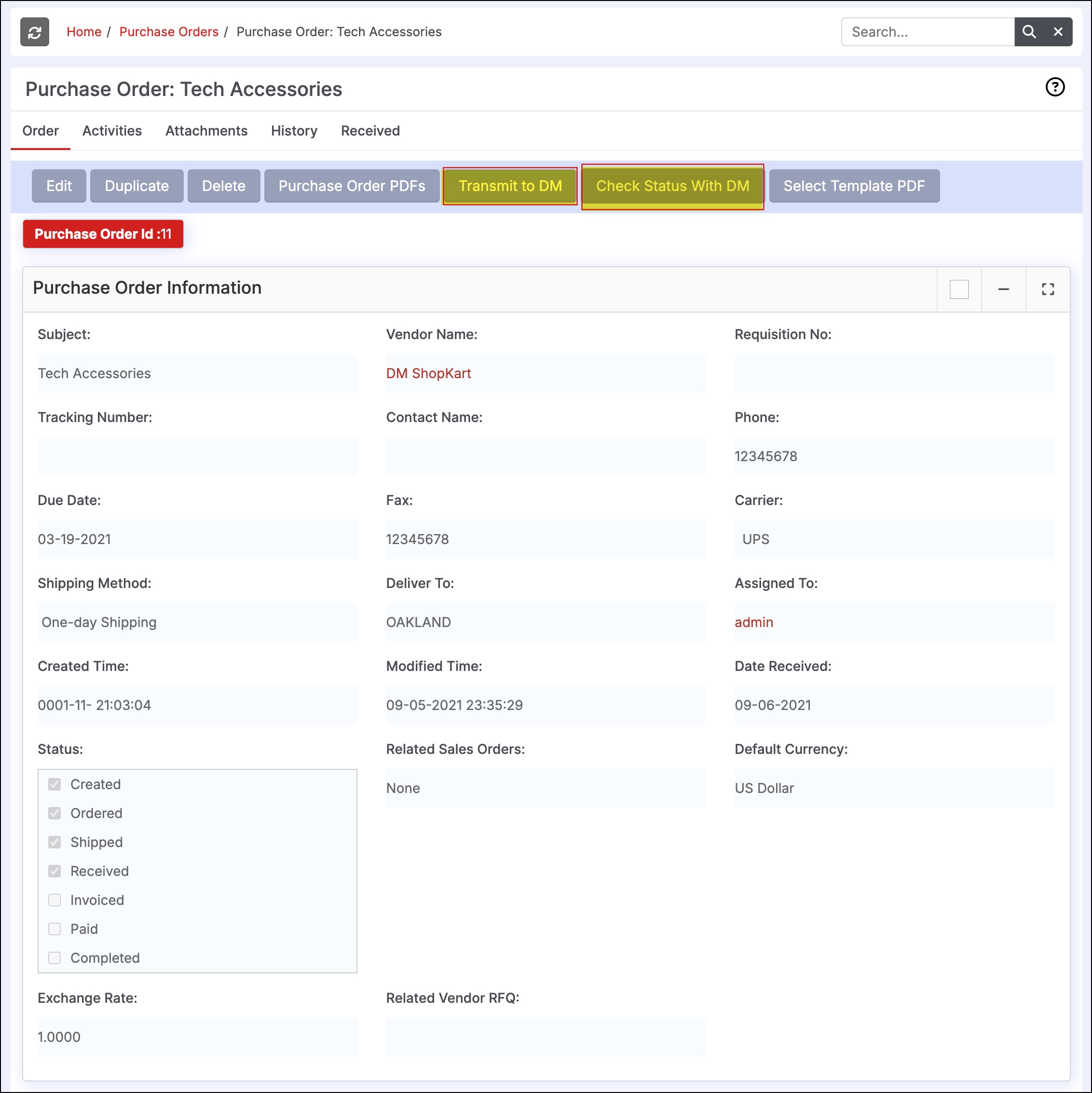
Task: Focus the Search input field
Action: 927,32
